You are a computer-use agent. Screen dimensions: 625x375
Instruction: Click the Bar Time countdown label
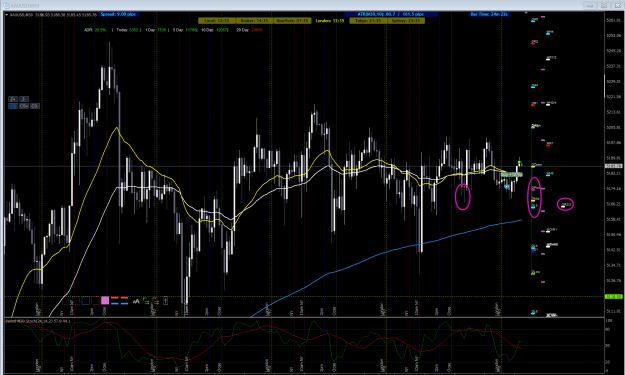click(x=489, y=14)
